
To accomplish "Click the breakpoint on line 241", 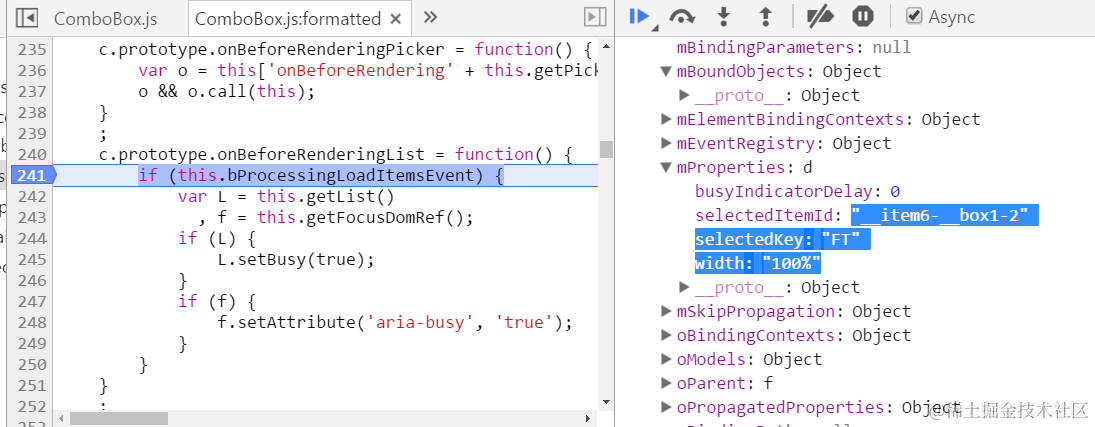I will [31, 175].
